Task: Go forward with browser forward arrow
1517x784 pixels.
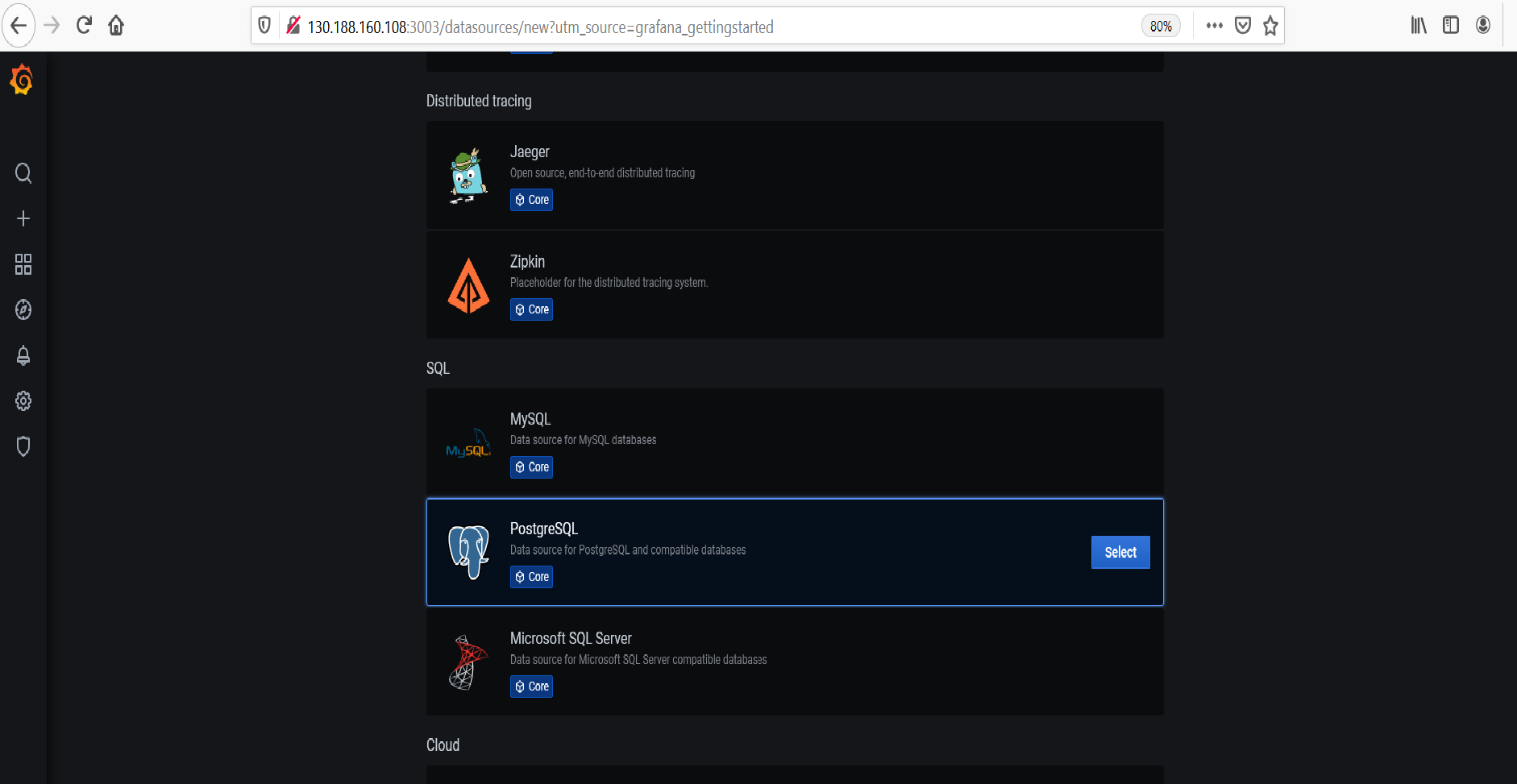Action: pos(52,26)
